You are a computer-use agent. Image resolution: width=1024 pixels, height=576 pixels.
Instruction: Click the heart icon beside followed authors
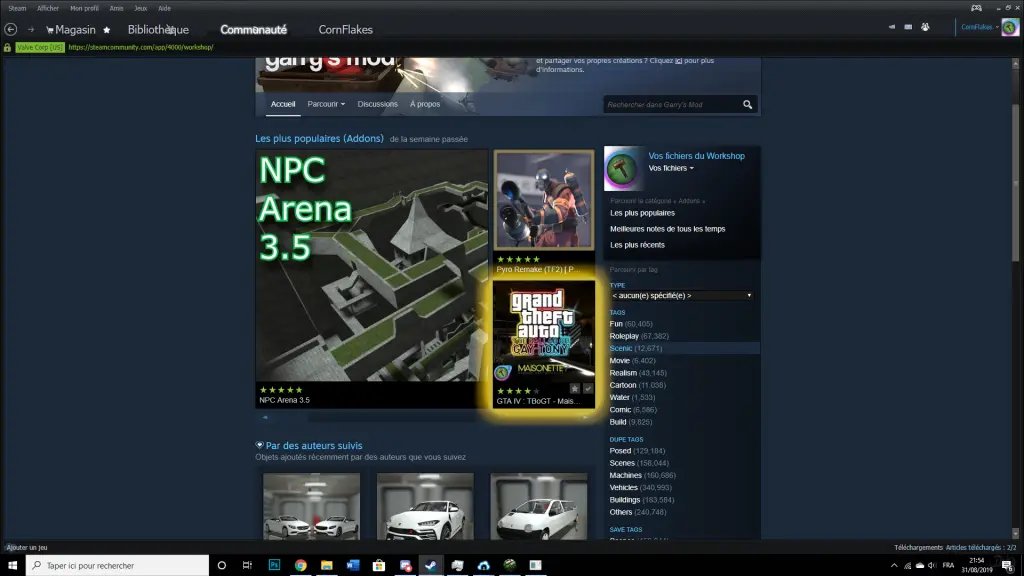click(259, 445)
